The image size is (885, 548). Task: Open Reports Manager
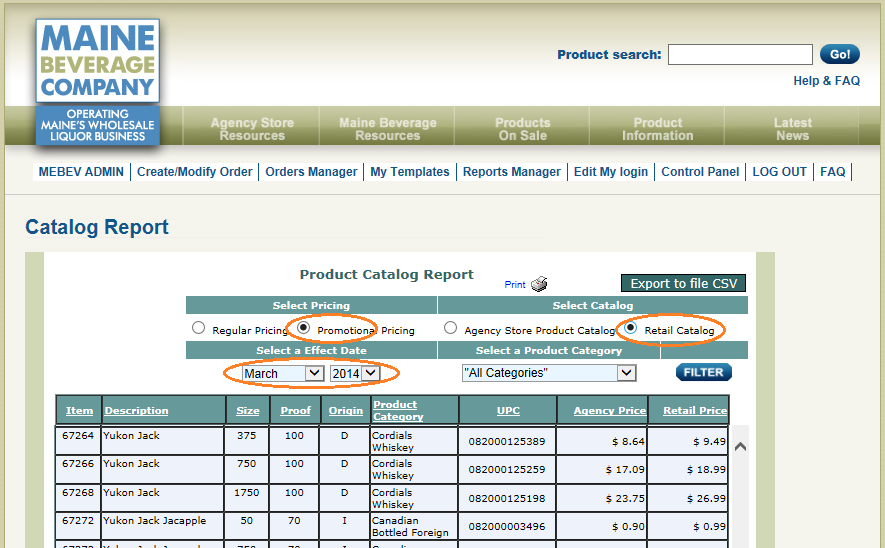click(x=512, y=172)
